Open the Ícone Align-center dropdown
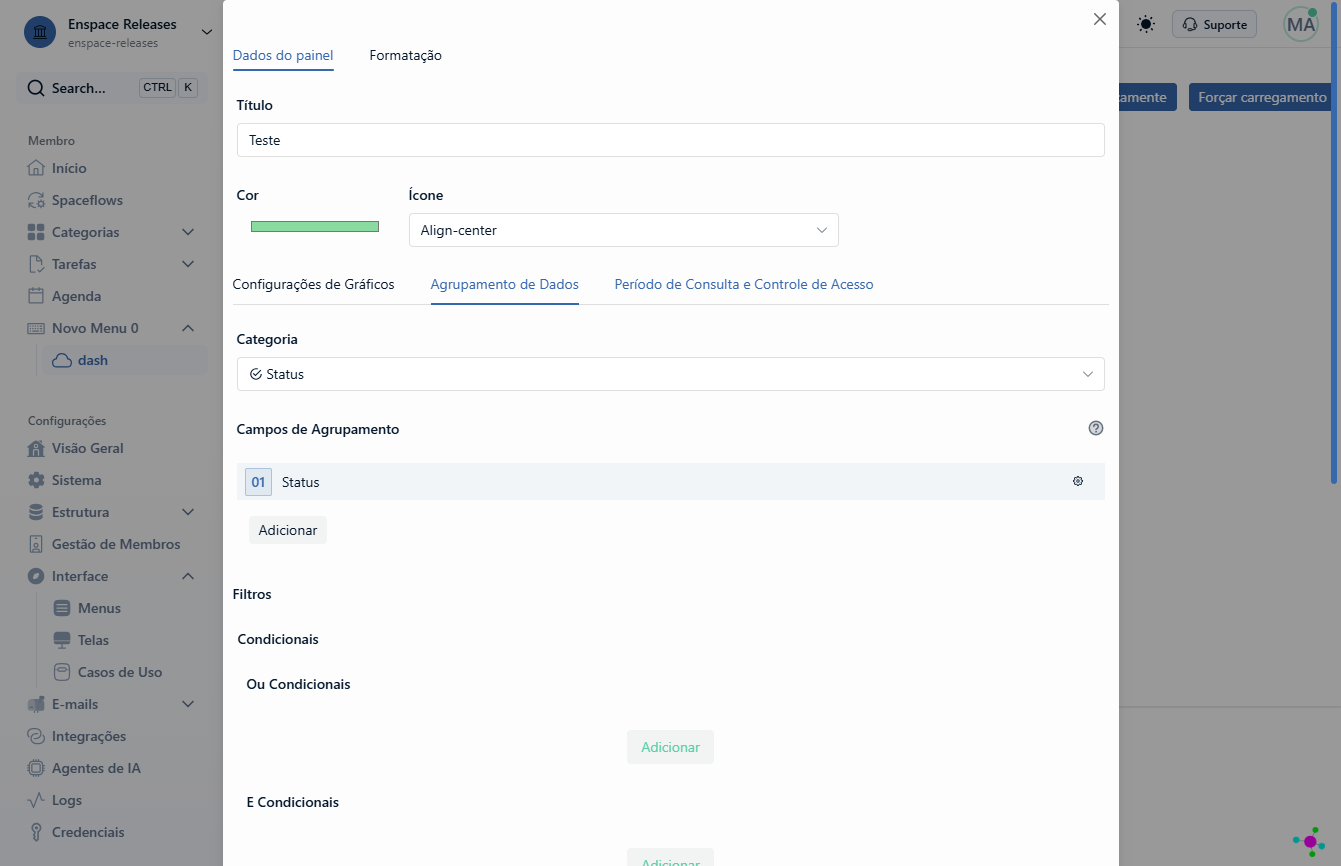1341x866 pixels. (x=623, y=230)
